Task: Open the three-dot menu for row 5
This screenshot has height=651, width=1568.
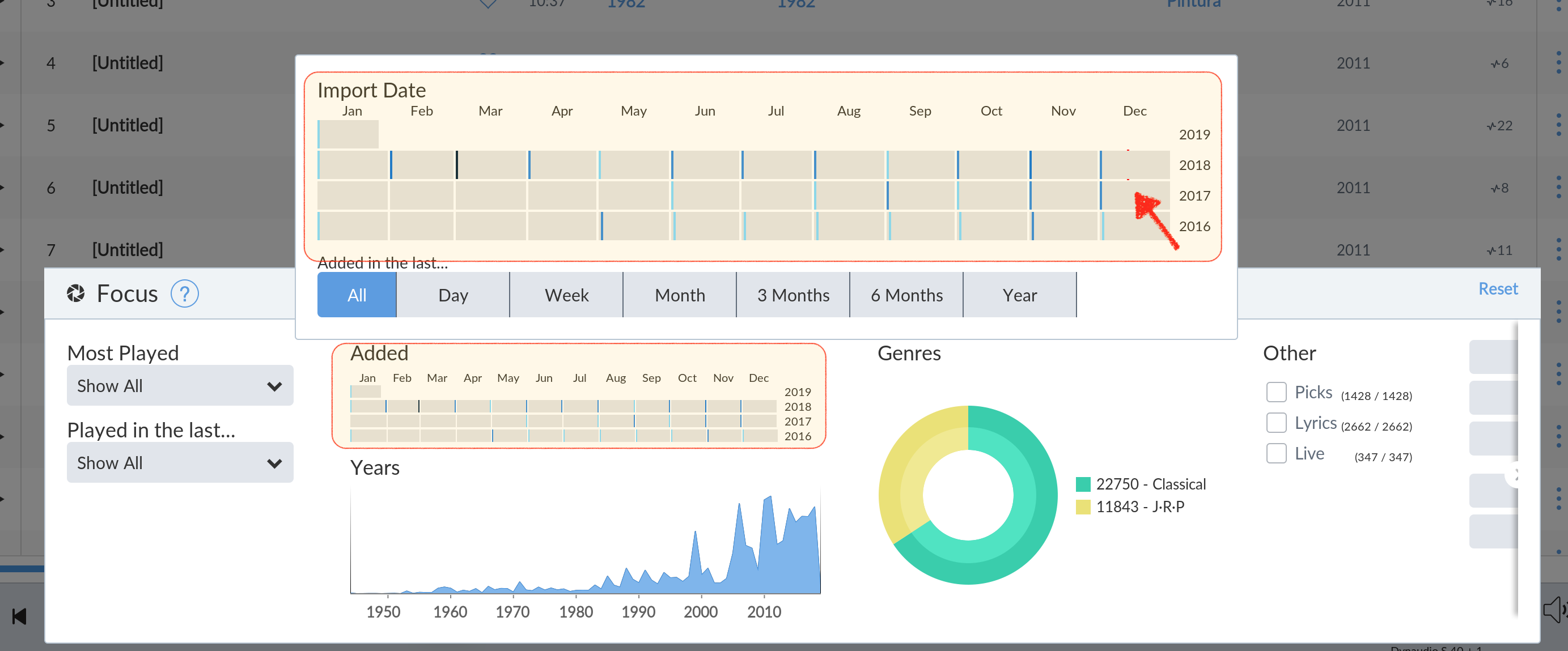Action: click(1558, 125)
